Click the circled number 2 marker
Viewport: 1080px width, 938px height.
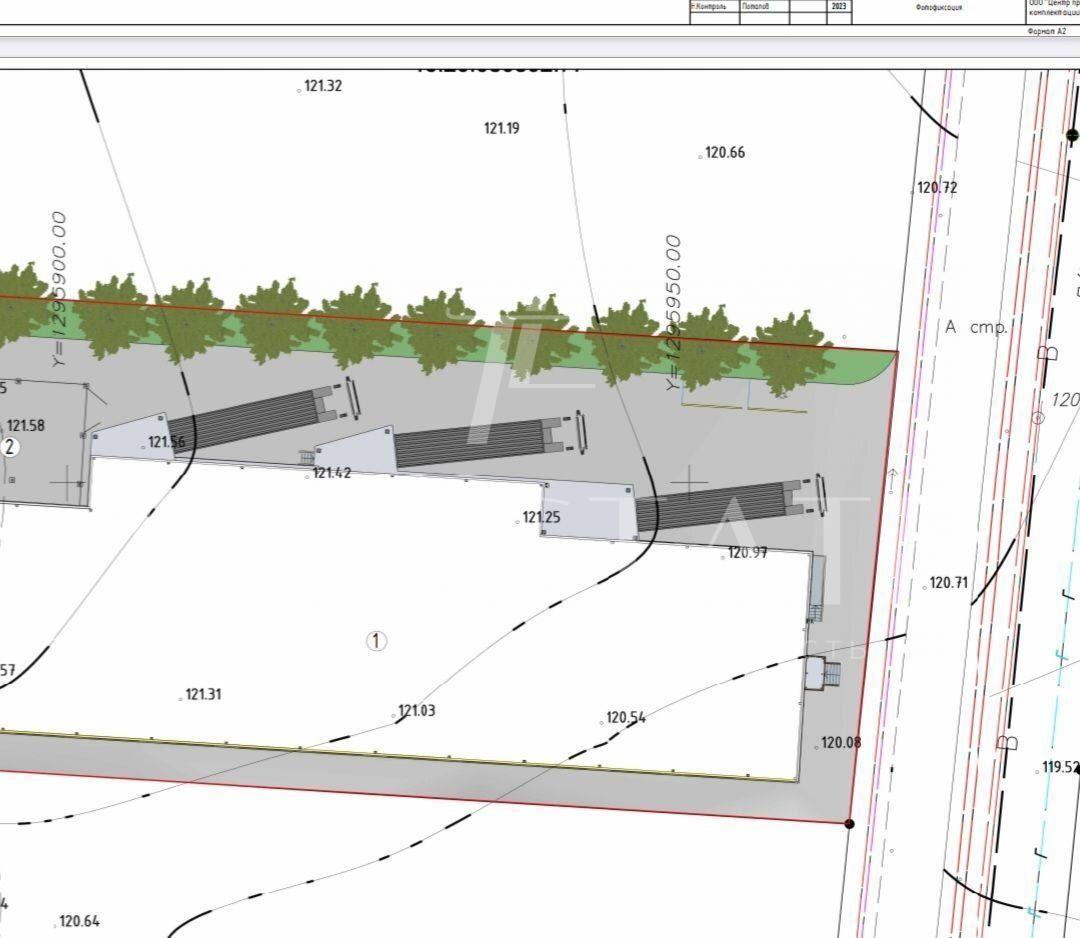point(10,447)
